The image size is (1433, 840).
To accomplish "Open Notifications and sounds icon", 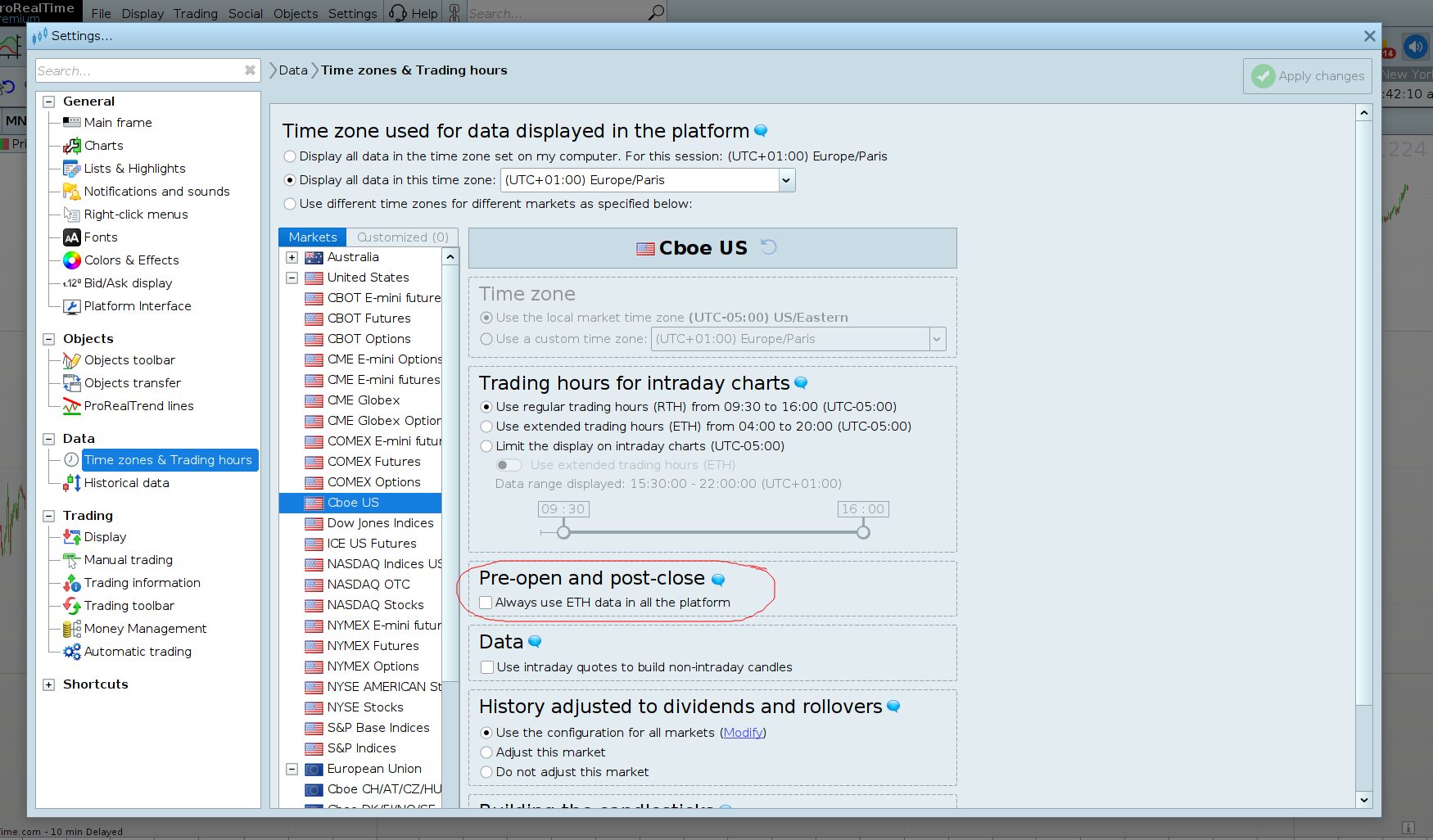I will tap(71, 192).
